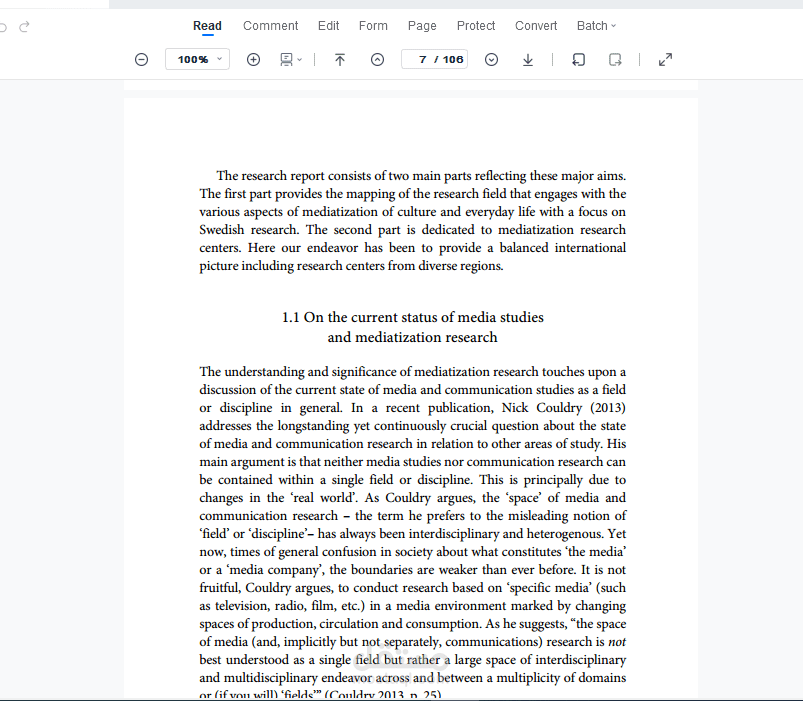Zoom in with the plus circle icon
The image size is (803, 701).
click(x=253, y=59)
